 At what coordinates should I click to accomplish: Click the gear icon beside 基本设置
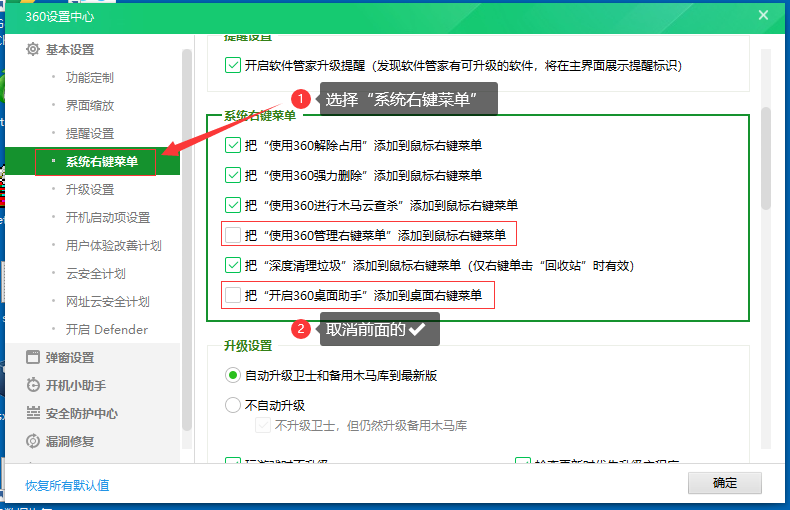33,49
